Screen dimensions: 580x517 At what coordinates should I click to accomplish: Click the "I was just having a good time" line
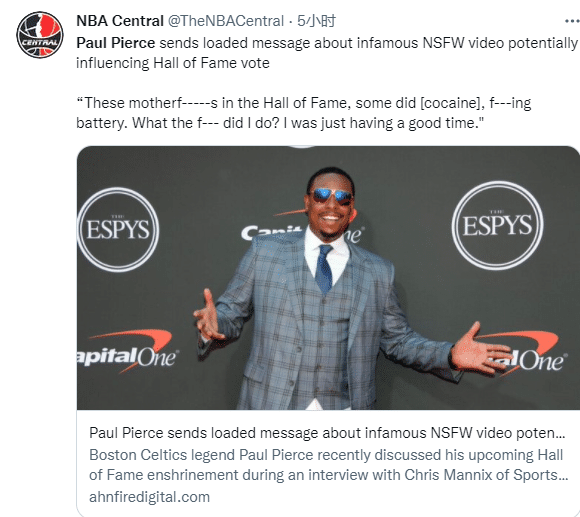[x=384, y=123]
